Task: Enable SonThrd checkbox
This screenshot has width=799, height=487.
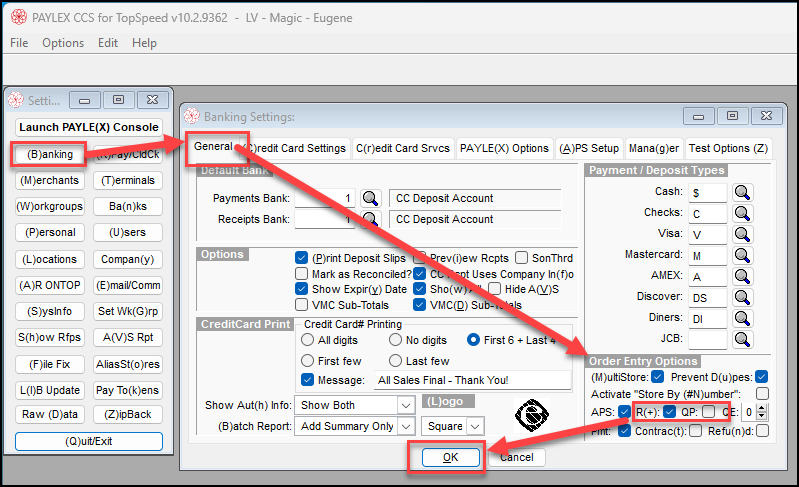Action: [521, 258]
